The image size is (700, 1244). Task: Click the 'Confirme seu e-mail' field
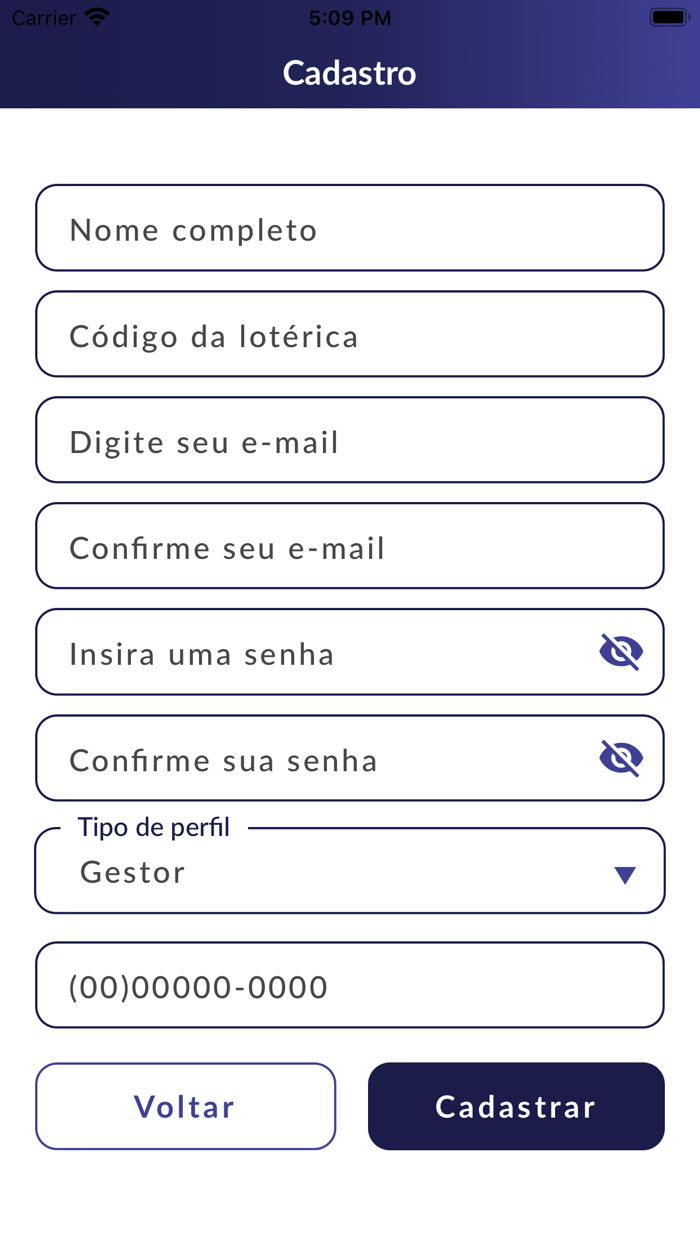pos(349,546)
